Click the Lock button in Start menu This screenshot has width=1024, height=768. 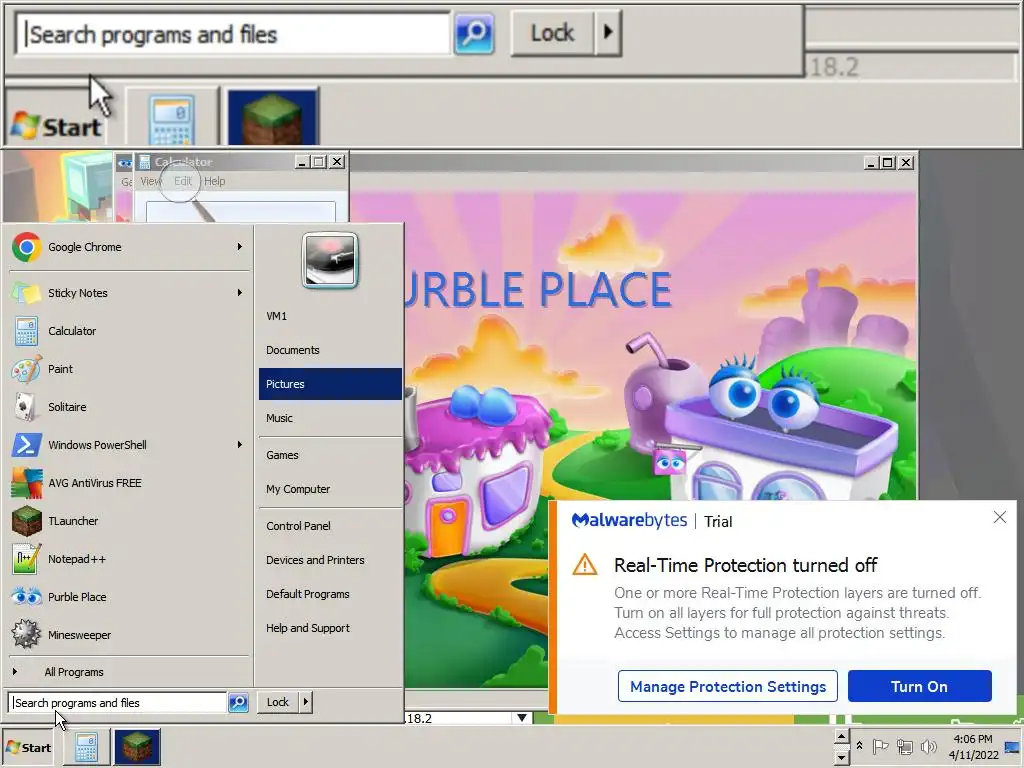tap(278, 702)
